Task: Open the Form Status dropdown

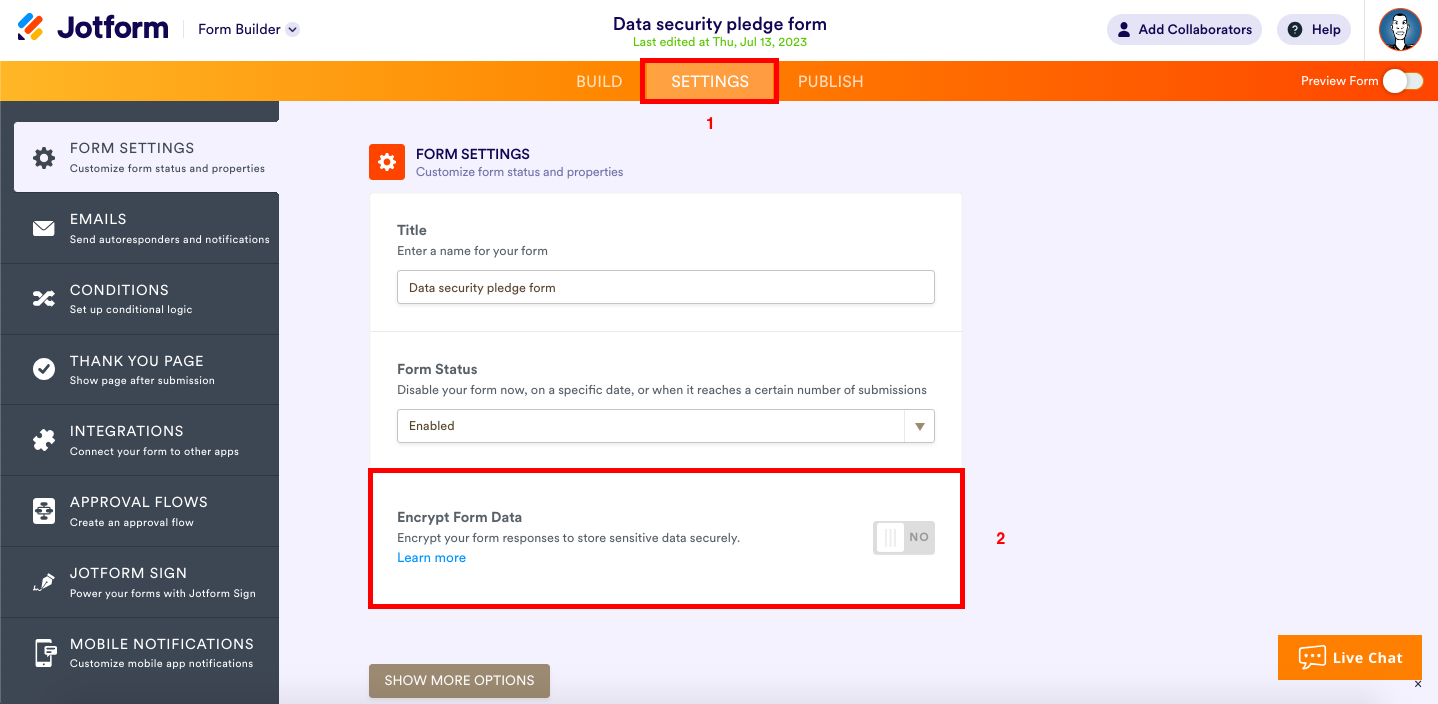Action: coord(665,426)
